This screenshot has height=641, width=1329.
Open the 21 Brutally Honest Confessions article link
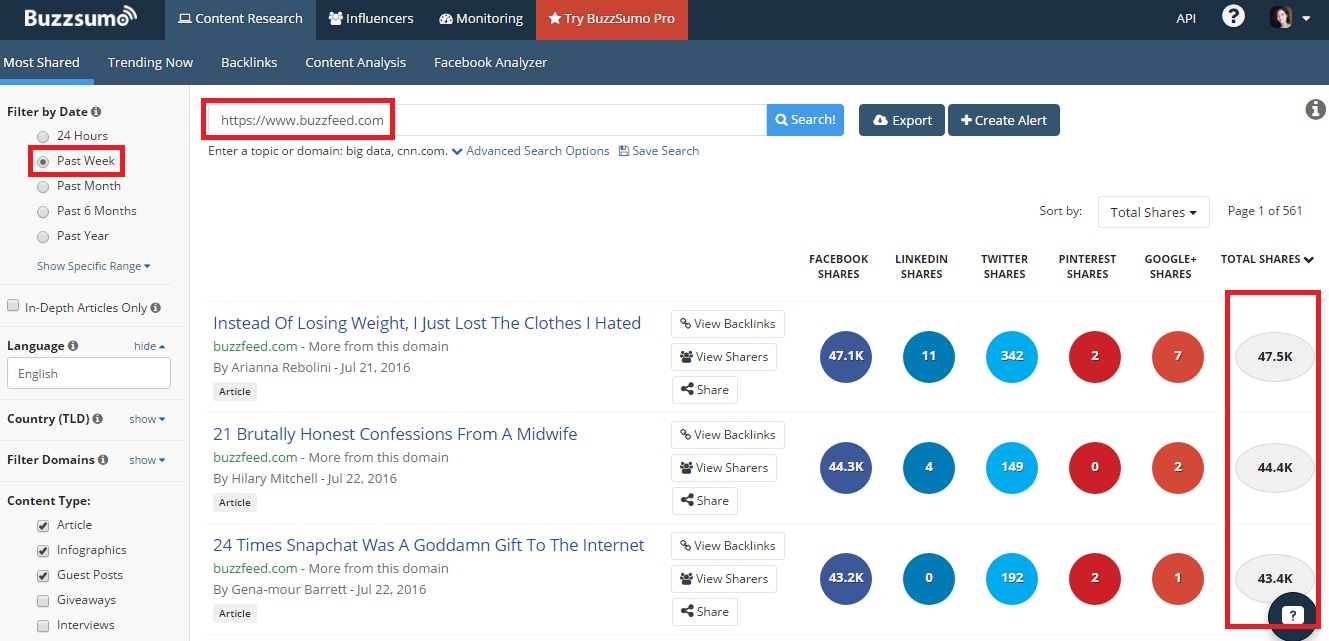[395, 434]
